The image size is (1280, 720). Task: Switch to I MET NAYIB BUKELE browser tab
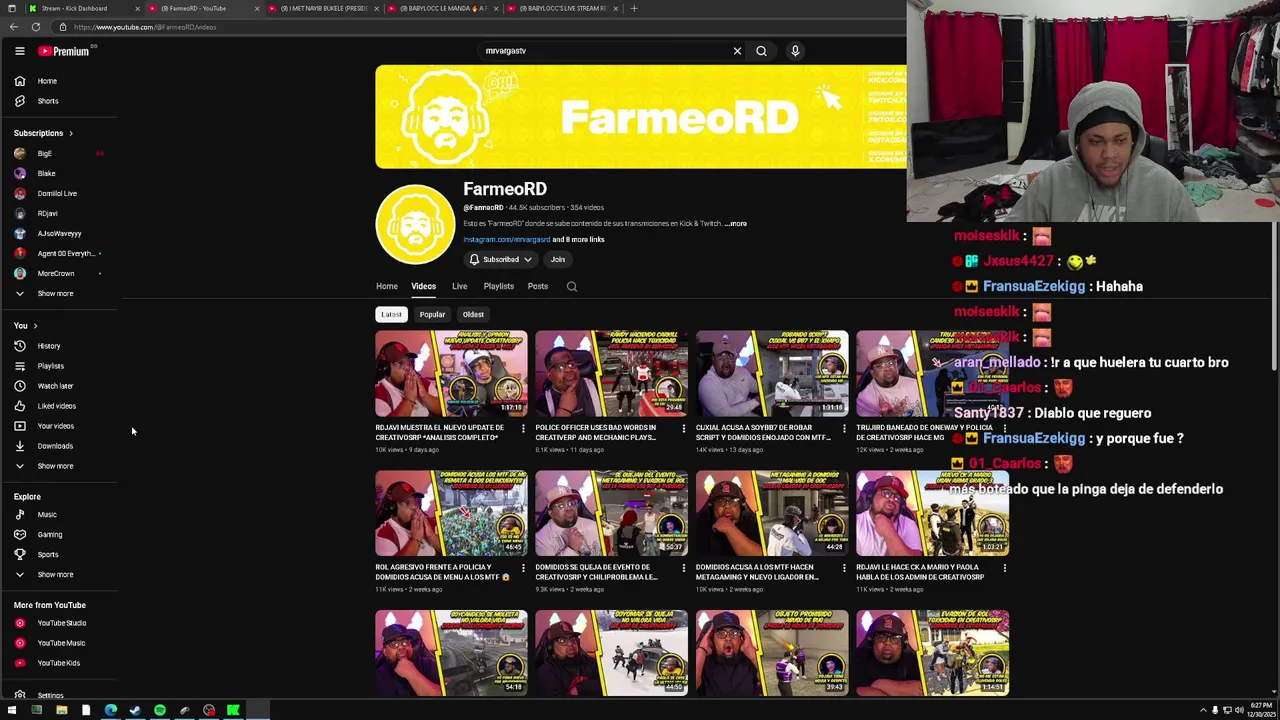click(x=323, y=8)
